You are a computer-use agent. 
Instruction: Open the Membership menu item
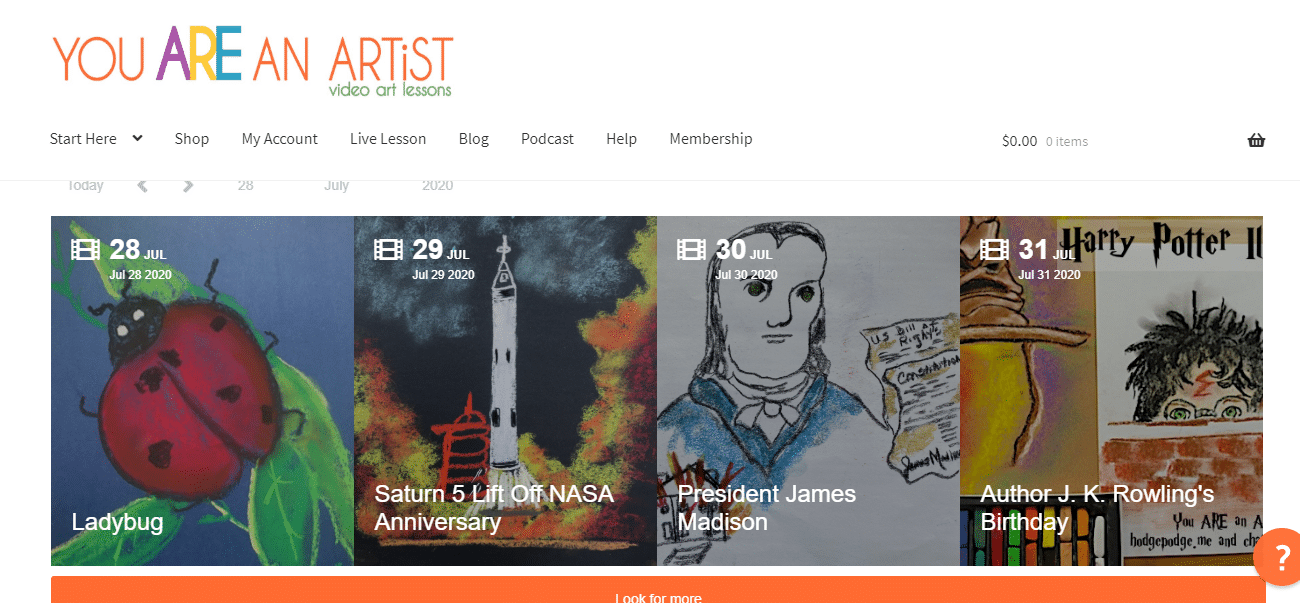coord(711,139)
